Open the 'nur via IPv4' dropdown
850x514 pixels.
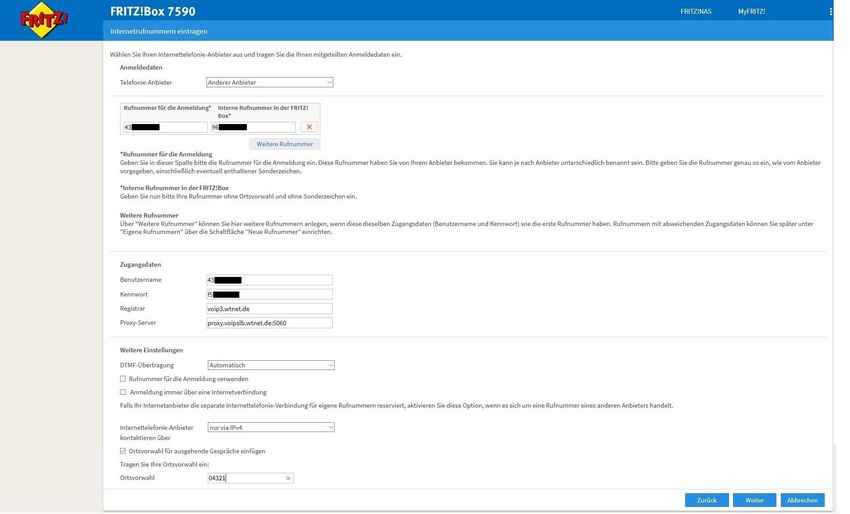271,428
